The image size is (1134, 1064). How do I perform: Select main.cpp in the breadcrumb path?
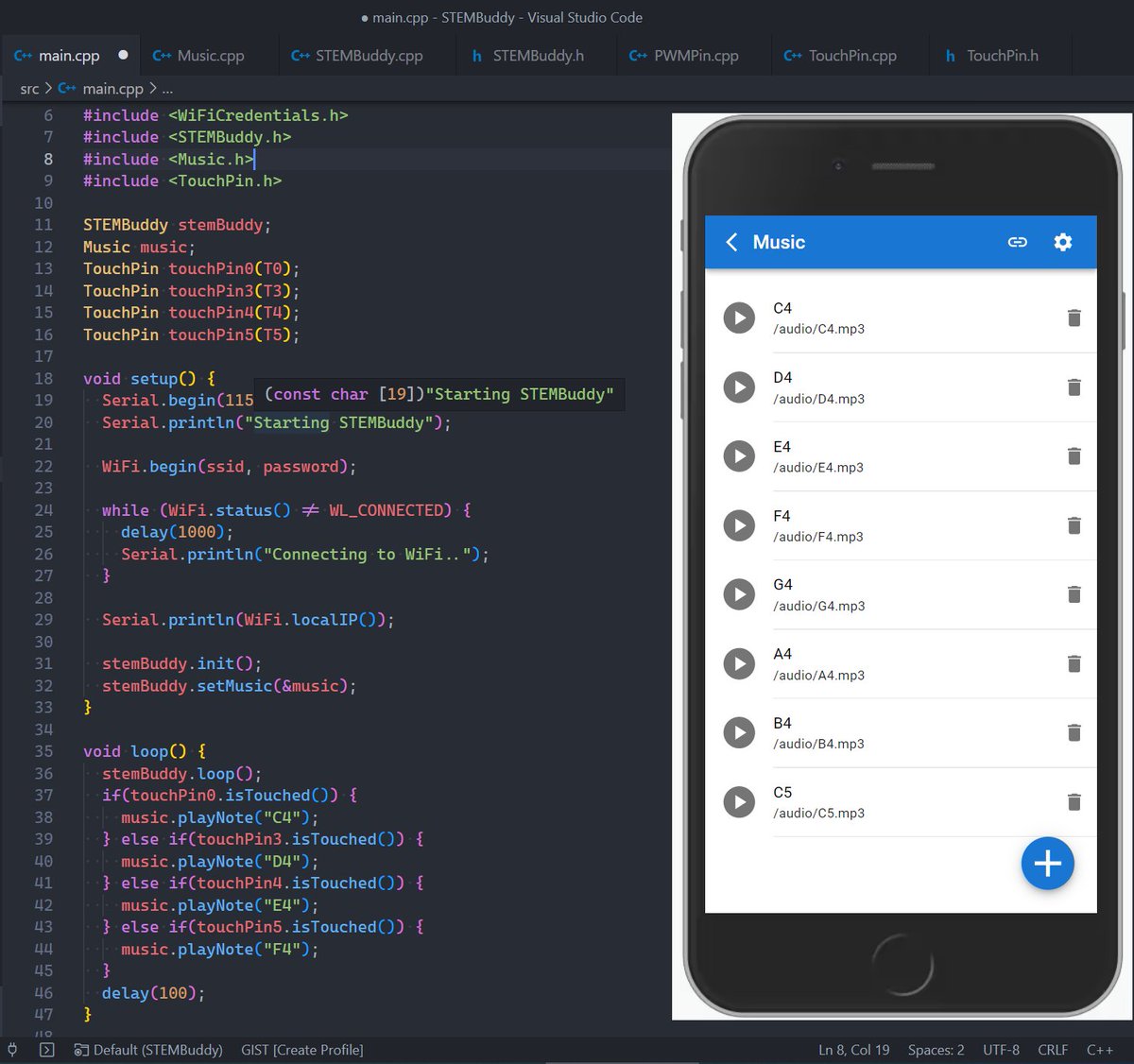(x=112, y=89)
